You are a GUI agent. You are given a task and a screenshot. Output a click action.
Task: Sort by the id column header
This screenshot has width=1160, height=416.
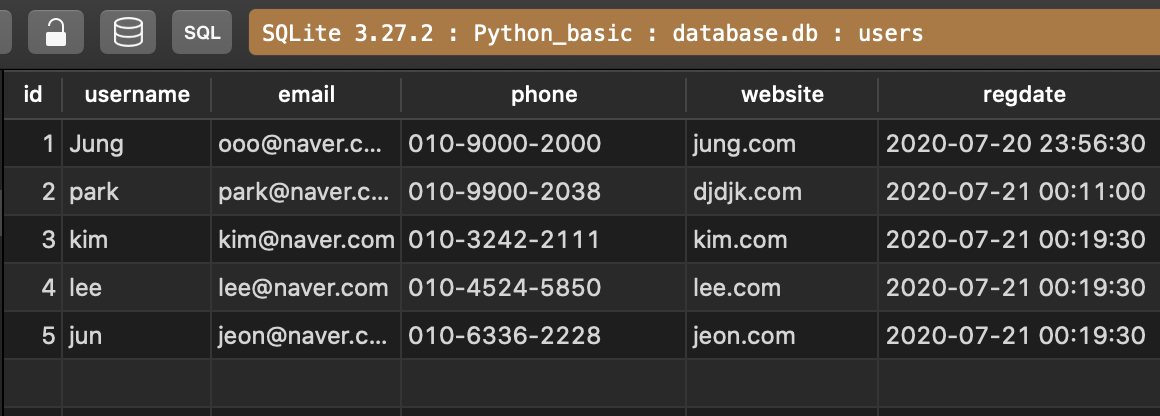(33, 95)
